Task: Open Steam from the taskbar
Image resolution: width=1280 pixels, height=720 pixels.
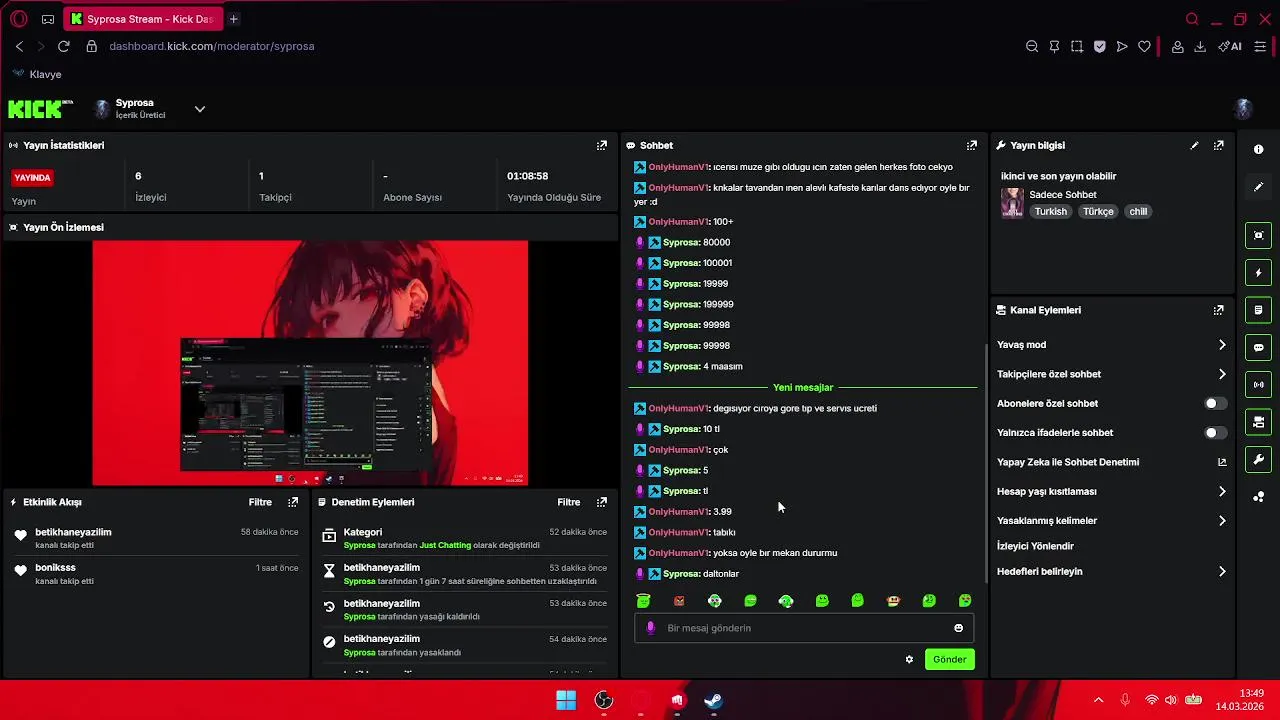Action: tap(713, 700)
